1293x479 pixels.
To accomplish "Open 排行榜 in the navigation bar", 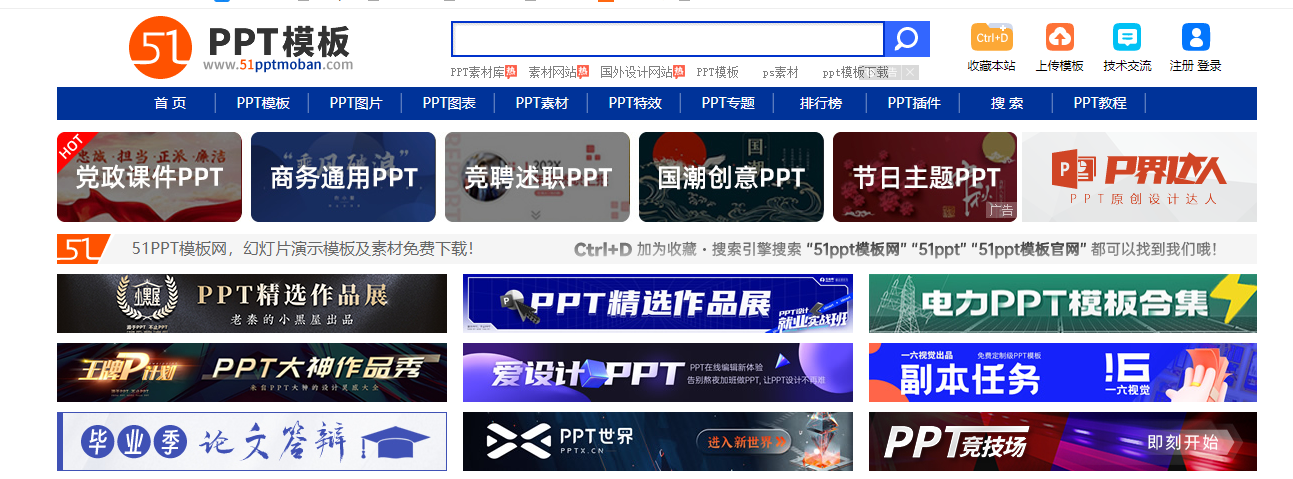I will point(821,103).
